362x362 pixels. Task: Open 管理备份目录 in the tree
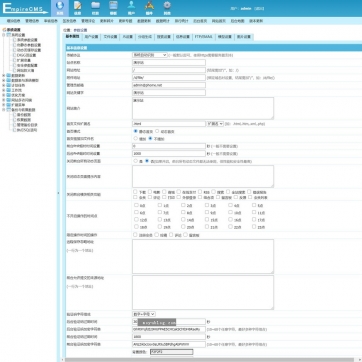[27, 125]
